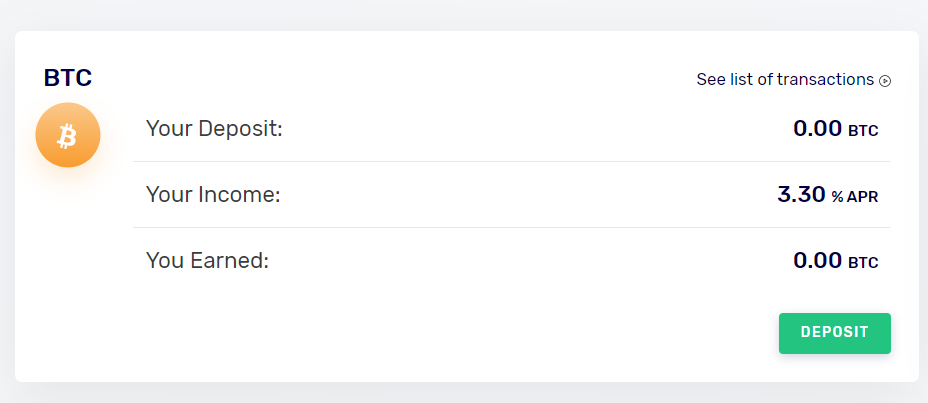The width and height of the screenshot is (928, 403).
Task: Click the Your Income label
Action: [213, 194]
